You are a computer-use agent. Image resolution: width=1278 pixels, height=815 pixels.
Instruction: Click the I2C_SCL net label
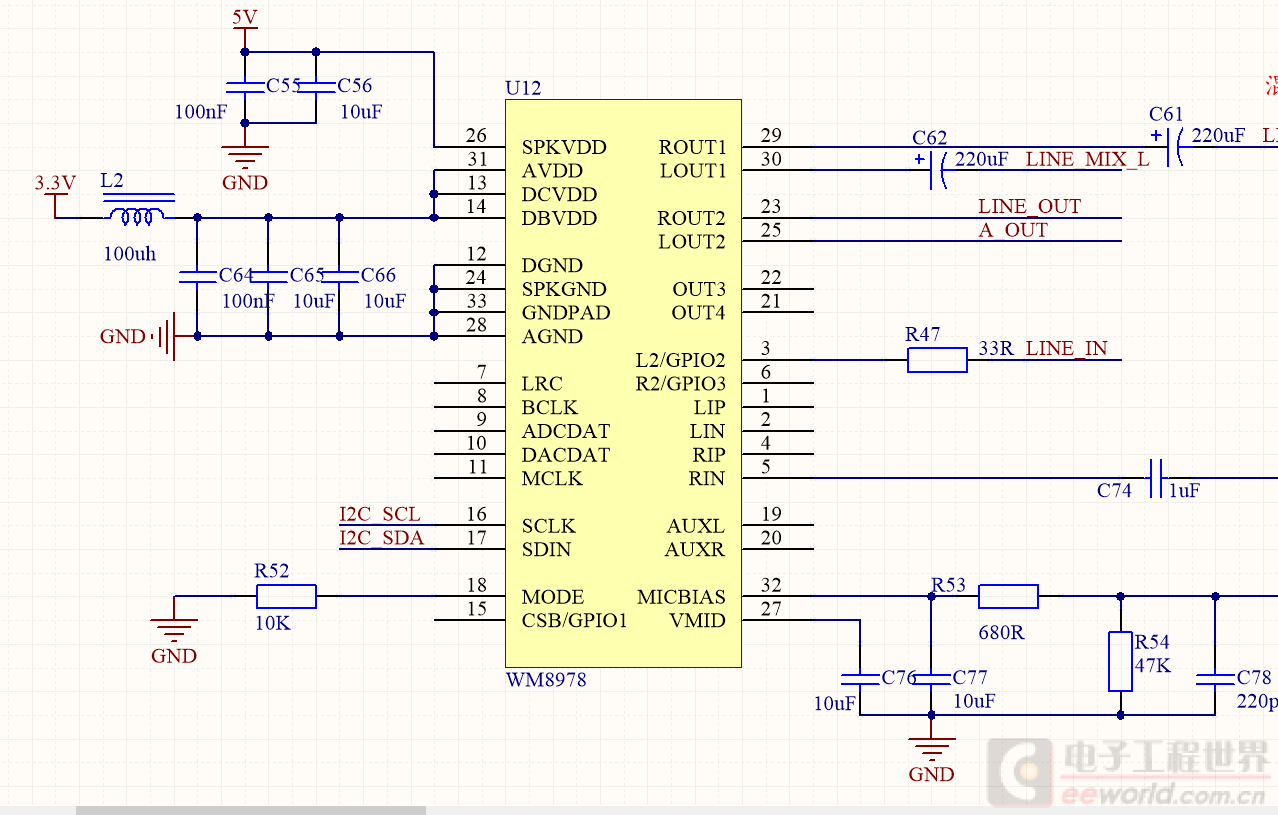tap(381, 515)
